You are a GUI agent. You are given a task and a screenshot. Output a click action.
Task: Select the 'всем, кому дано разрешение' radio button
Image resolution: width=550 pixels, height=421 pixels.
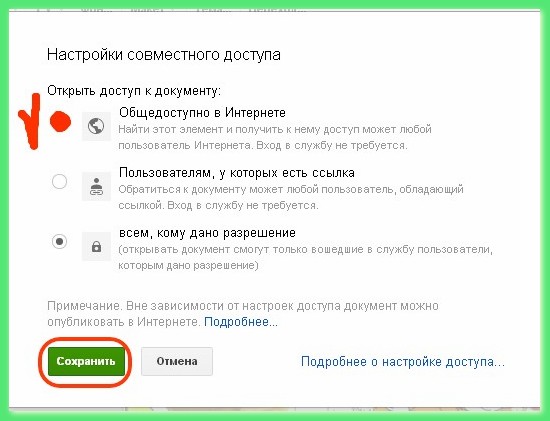(x=59, y=241)
